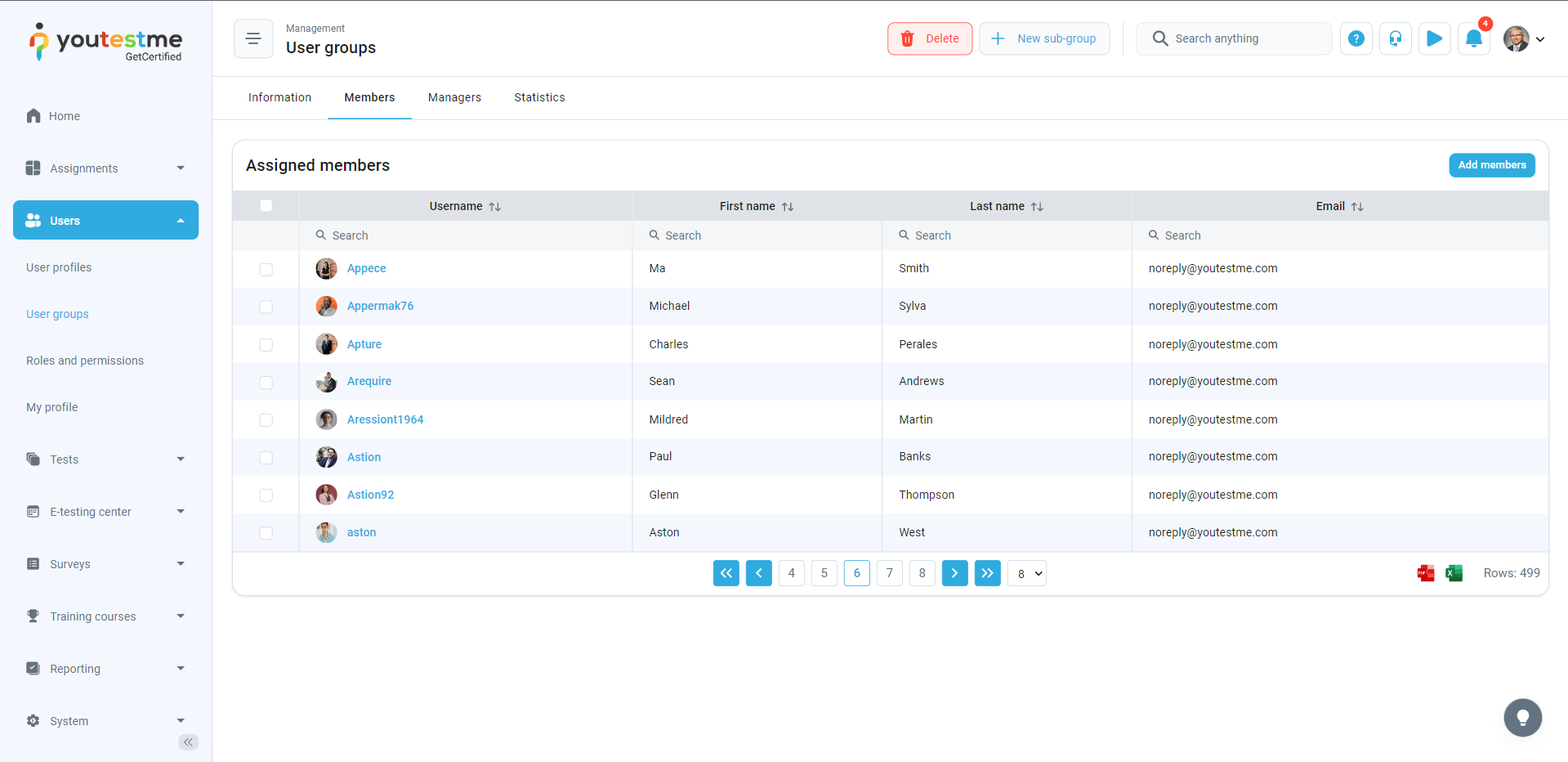Click the video play icon in header
Image resolution: width=1568 pixels, height=762 pixels.
1434,38
